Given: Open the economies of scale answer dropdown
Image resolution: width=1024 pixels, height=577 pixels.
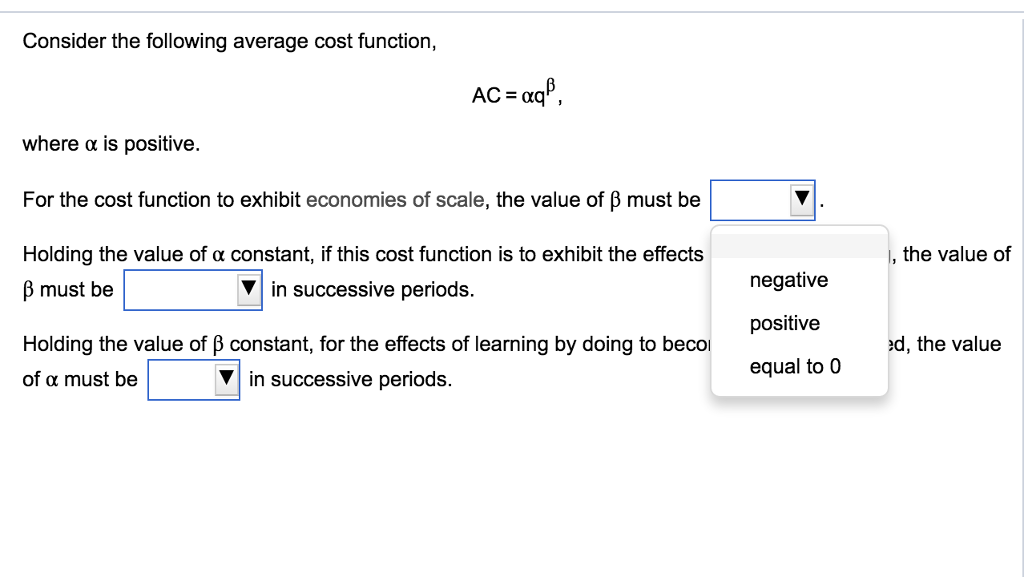Looking at the screenshot, I should 763,199.
